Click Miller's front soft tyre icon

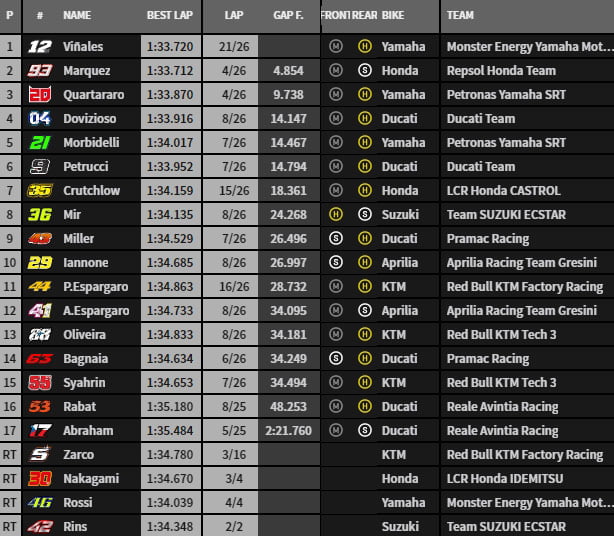pos(336,239)
